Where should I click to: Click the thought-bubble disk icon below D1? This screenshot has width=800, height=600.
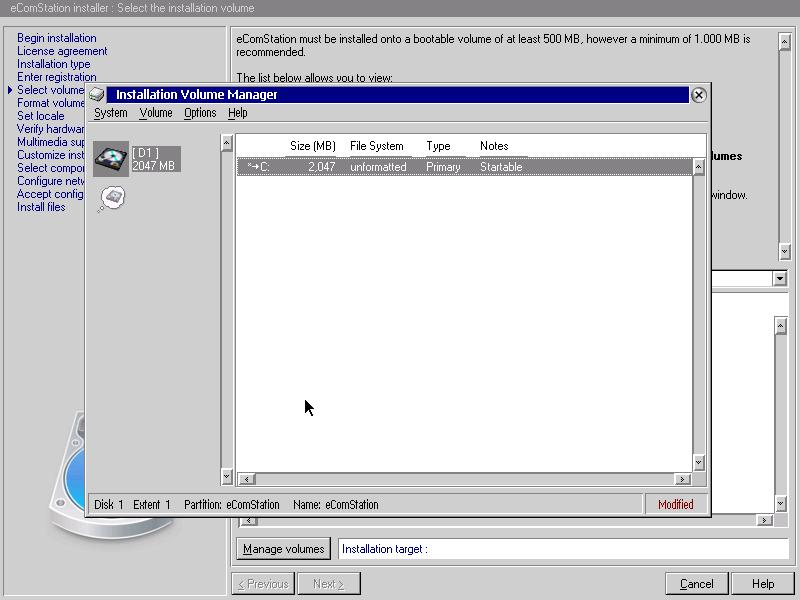tap(111, 198)
